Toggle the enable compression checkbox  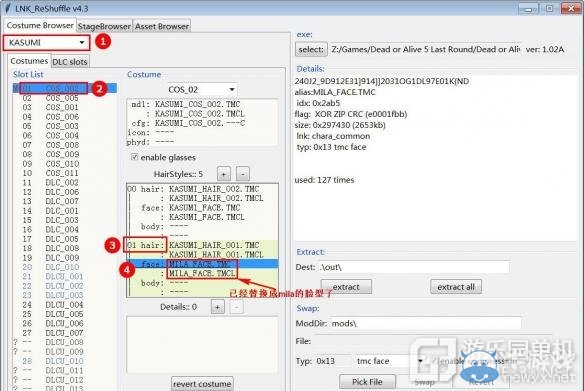[x=435, y=360]
